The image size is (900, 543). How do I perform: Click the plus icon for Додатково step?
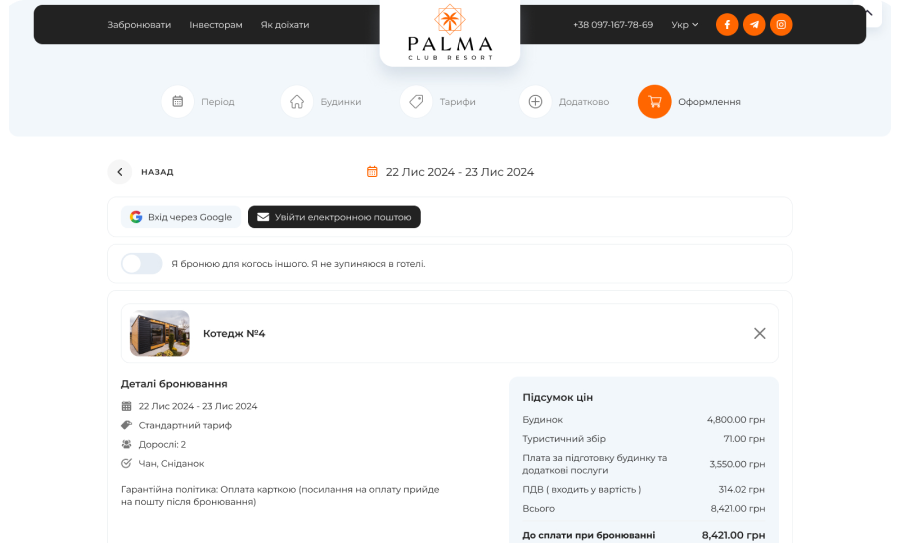point(535,102)
